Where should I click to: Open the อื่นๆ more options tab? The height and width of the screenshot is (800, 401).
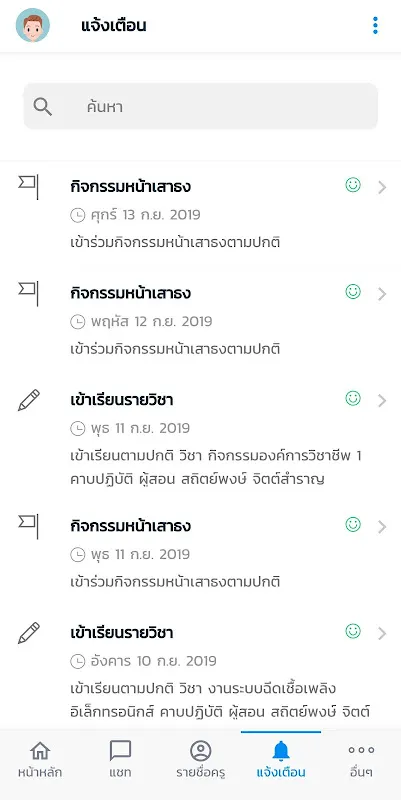coord(361,760)
